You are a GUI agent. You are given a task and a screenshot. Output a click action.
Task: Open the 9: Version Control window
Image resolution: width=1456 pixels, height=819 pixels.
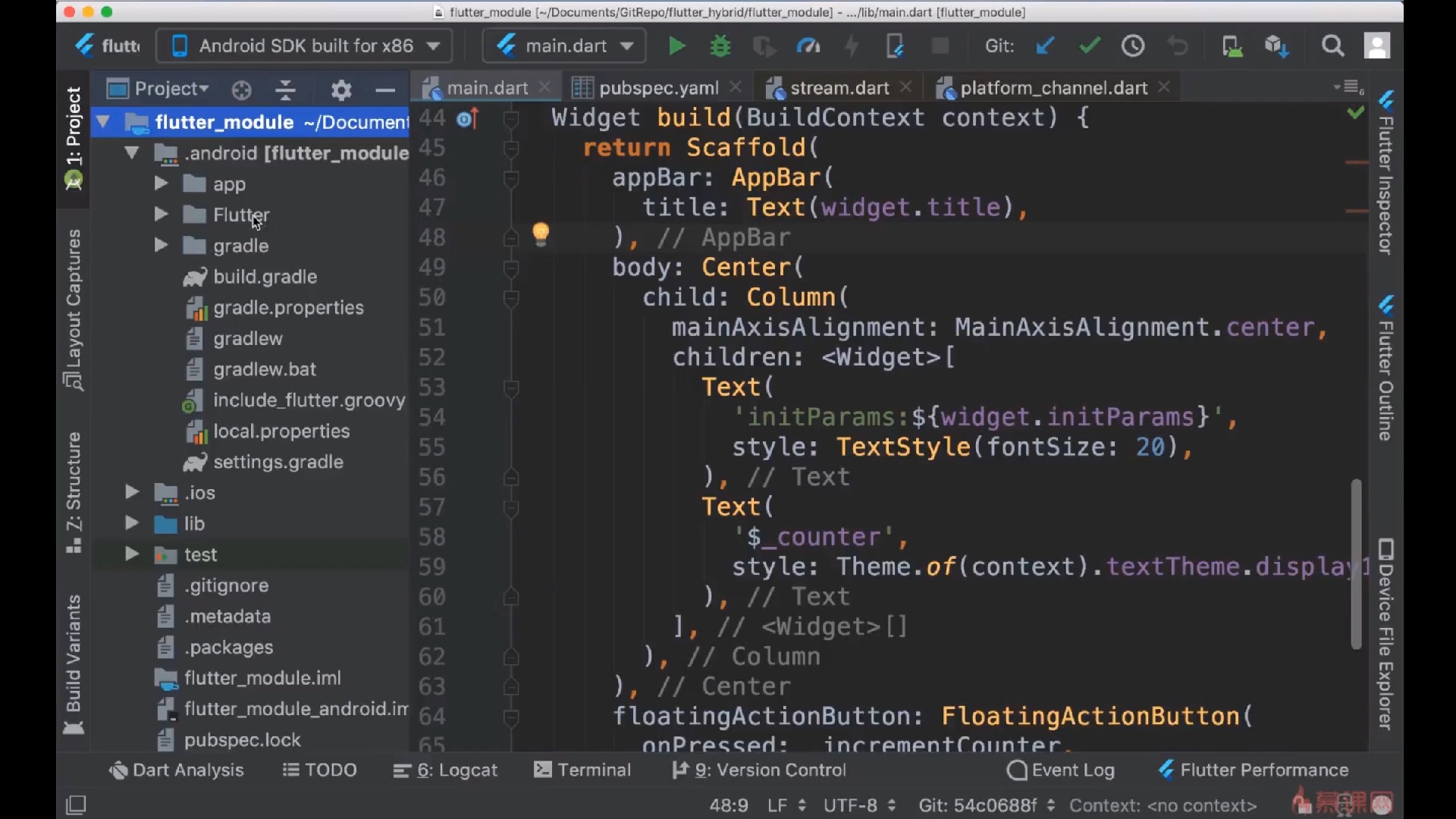point(759,770)
